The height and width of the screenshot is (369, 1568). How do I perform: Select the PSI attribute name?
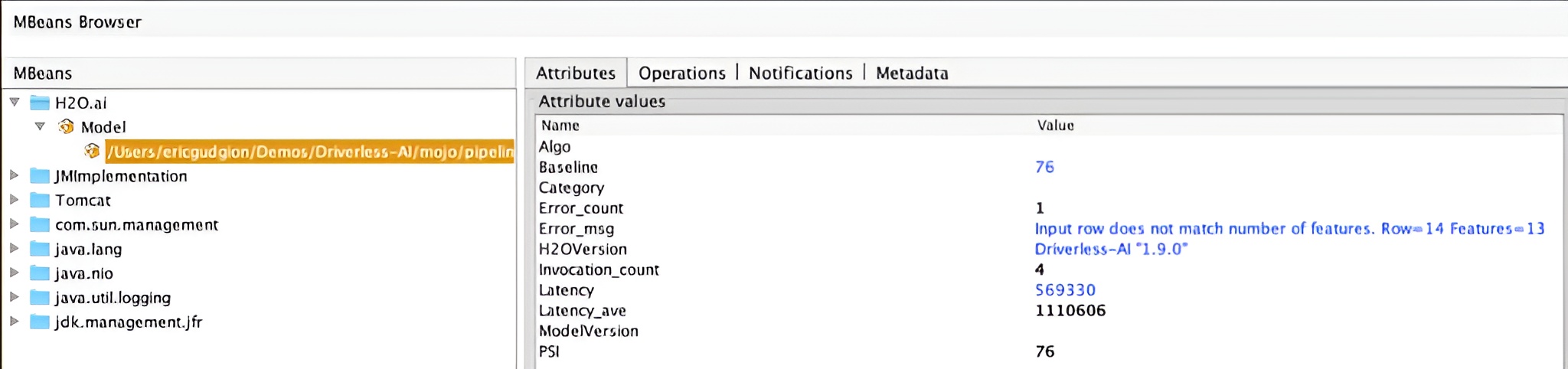(549, 351)
